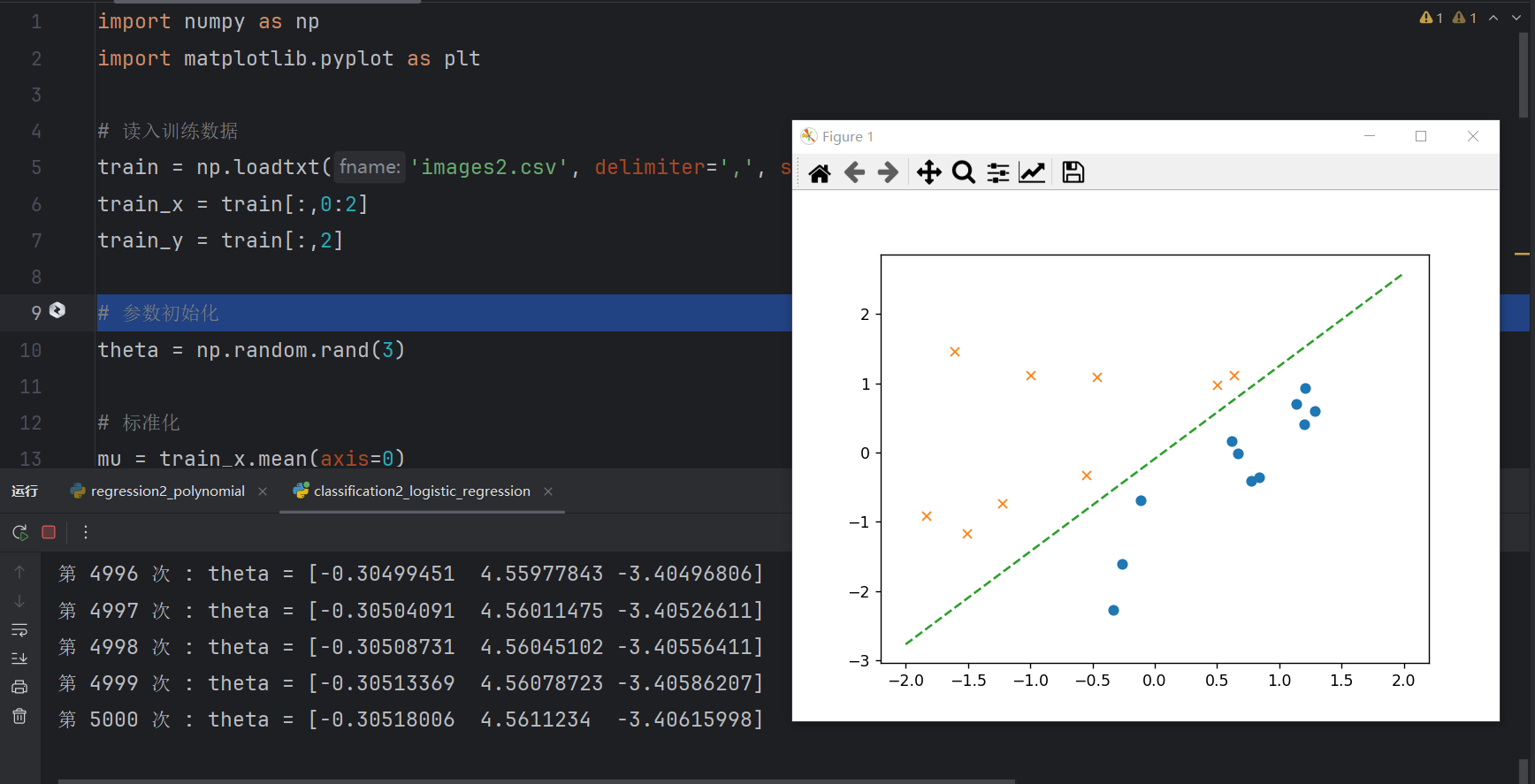Open Configure subplots sliders
Viewport: 1535px width, 784px height.
point(997,172)
